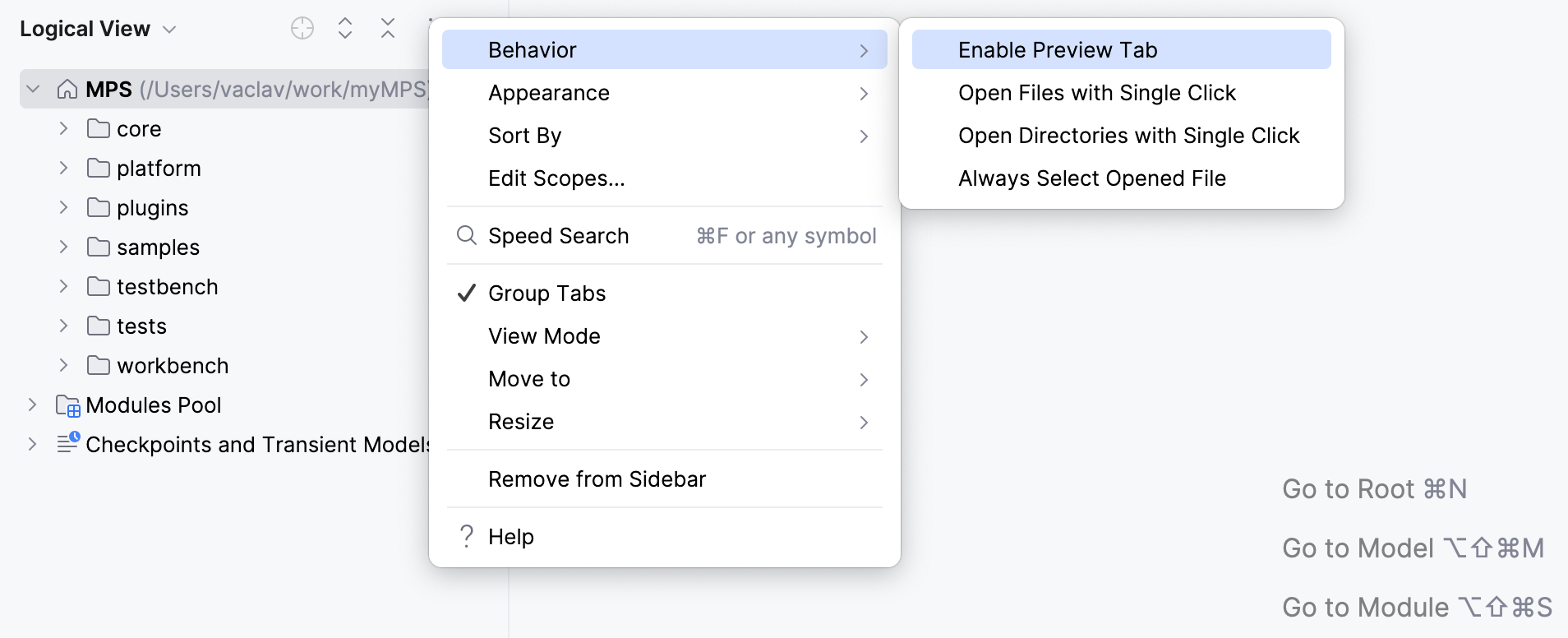Select the workbench folder in tree
Viewport: 1568px width, 638px height.
tap(172, 366)
